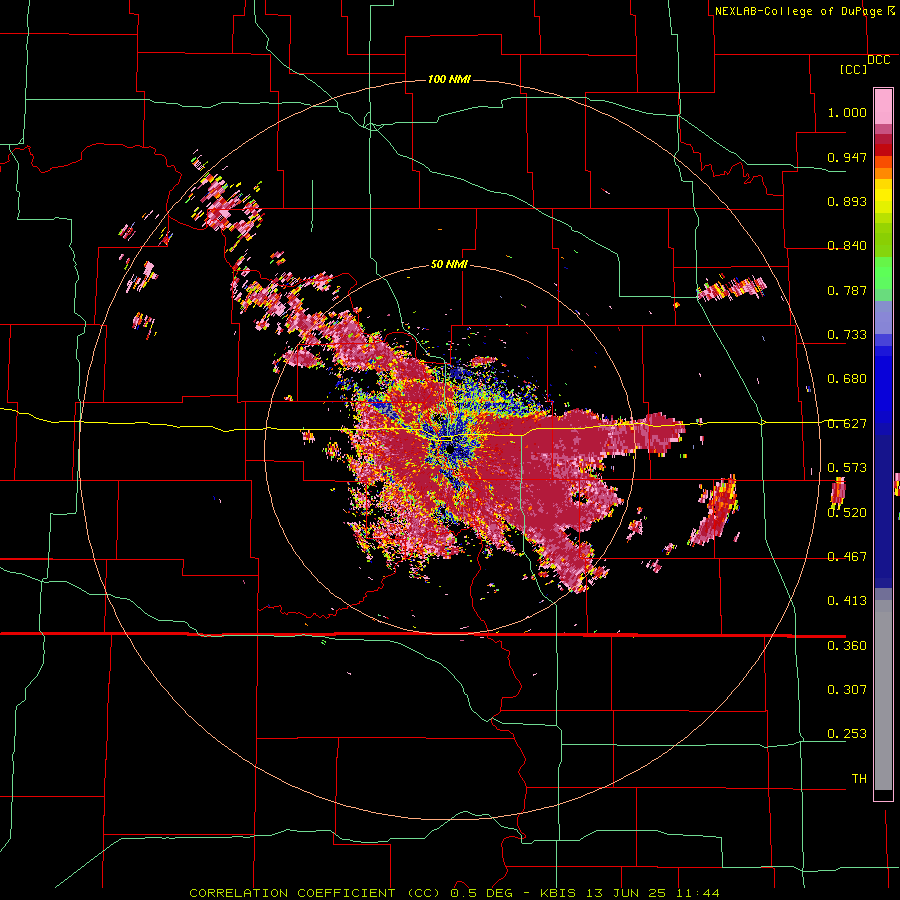Click the 100 NMI range ring label

[x=449, y=79]
